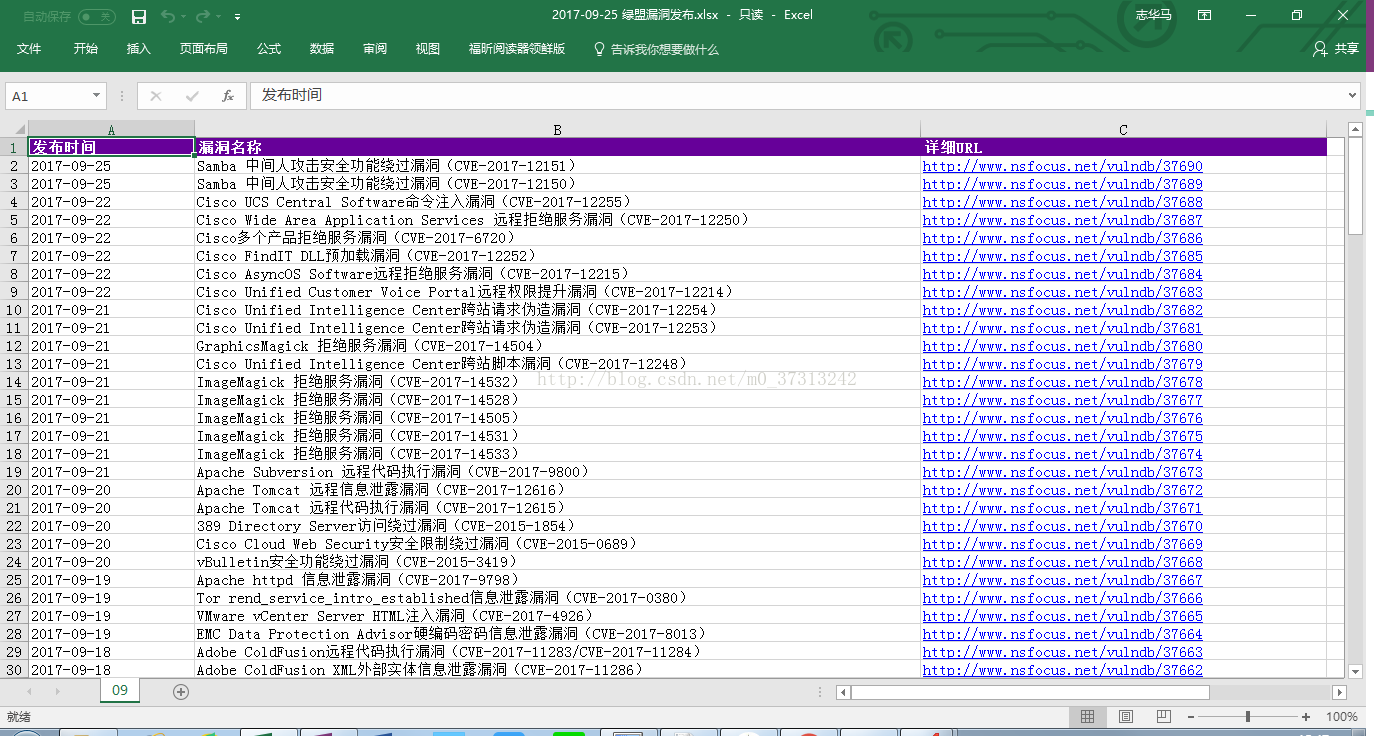The image size is (1374, 736).
Task: Click the Cancel X icon in formula bar
Action: [156, 96]
